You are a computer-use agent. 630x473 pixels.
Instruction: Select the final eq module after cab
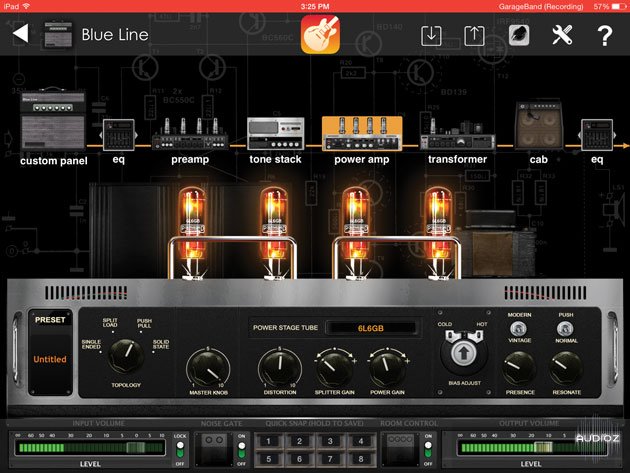pos(597,135)
